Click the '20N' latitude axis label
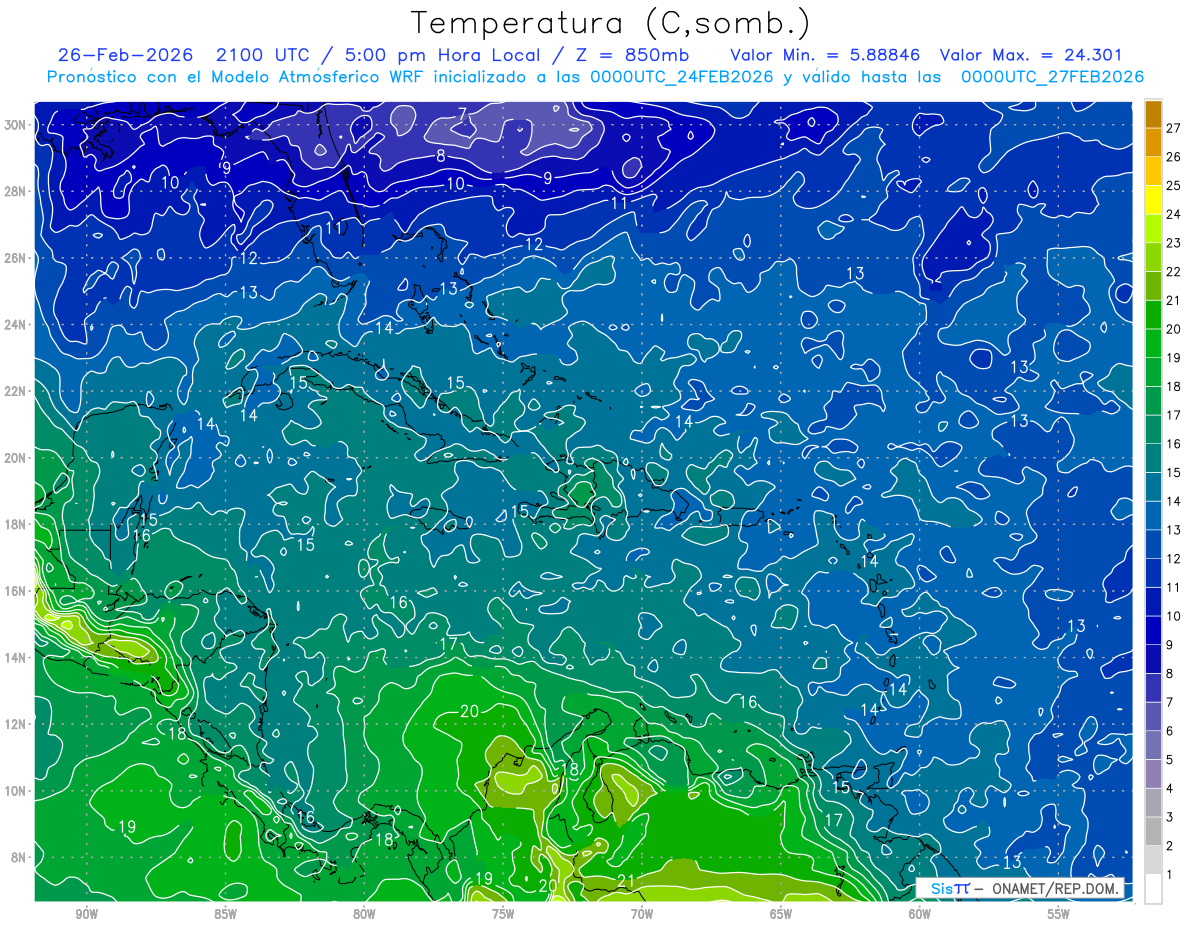The image size is (1200, 927). (16, 458)
